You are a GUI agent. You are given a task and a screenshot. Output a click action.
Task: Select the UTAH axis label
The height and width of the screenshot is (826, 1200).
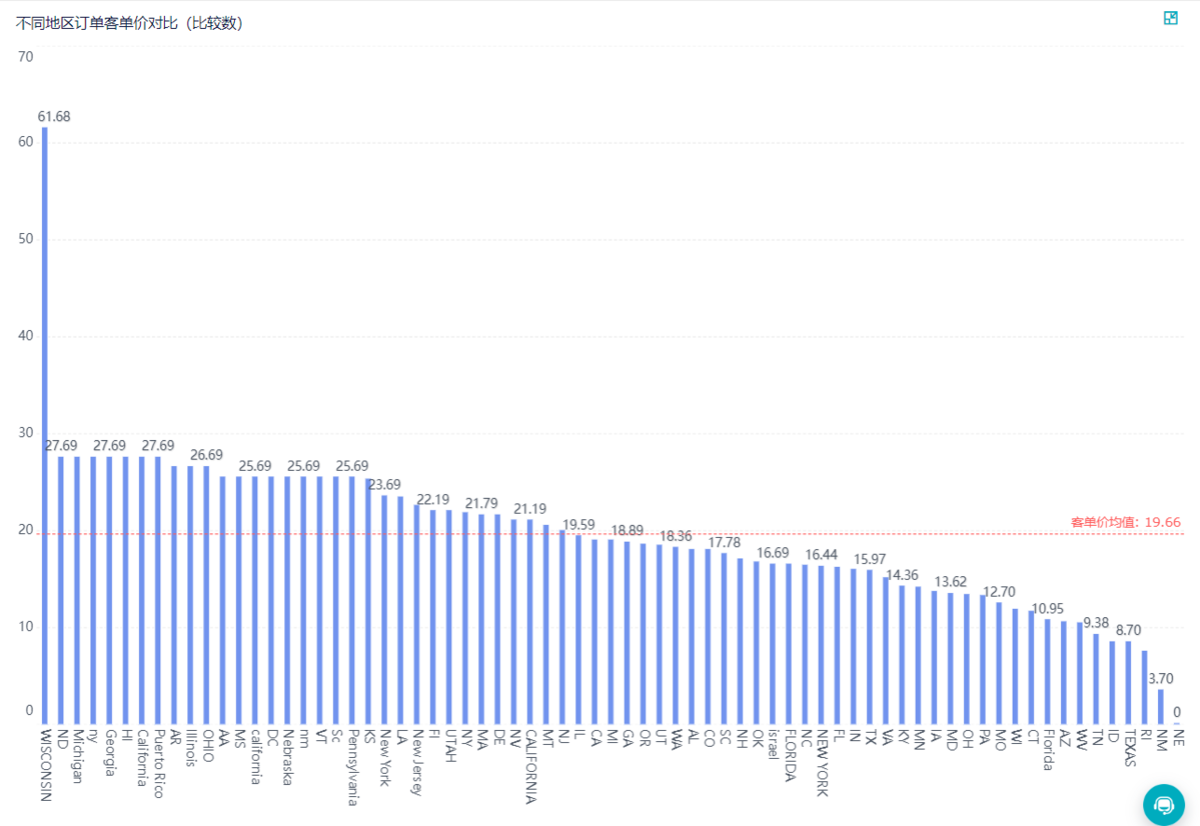coord(449,747)
